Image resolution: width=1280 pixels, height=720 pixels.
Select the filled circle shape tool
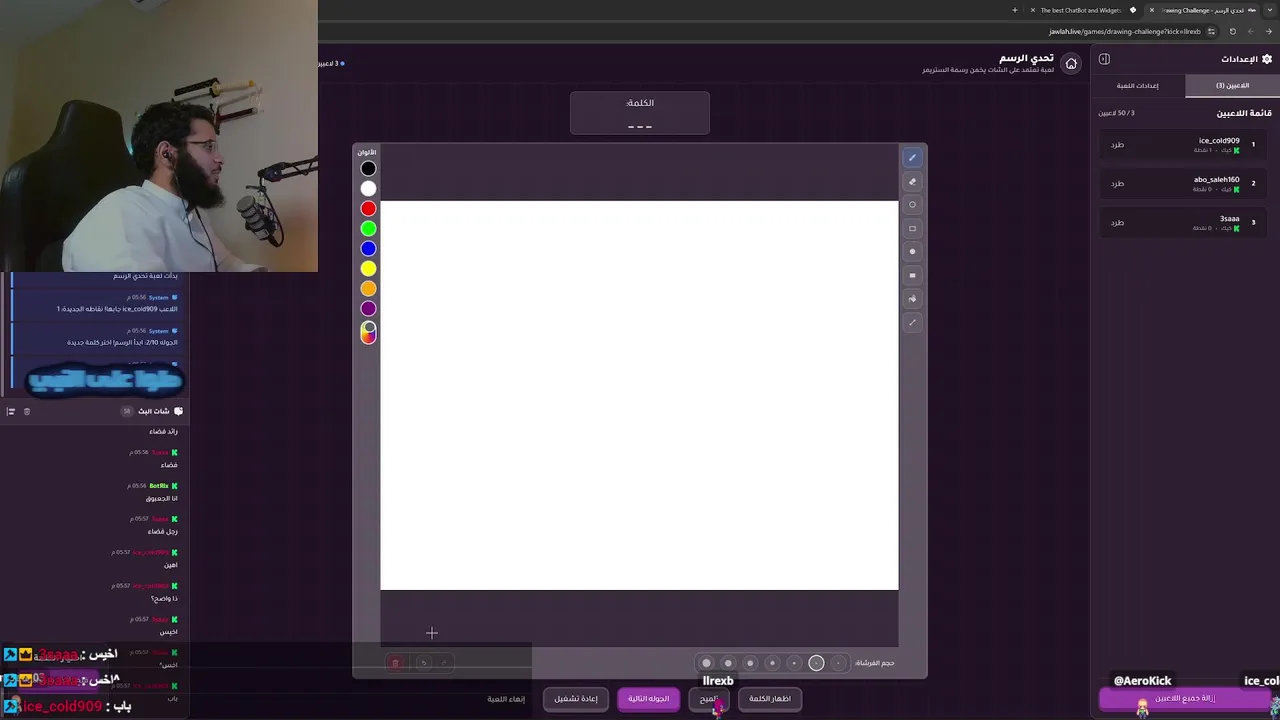click(912, 252)
